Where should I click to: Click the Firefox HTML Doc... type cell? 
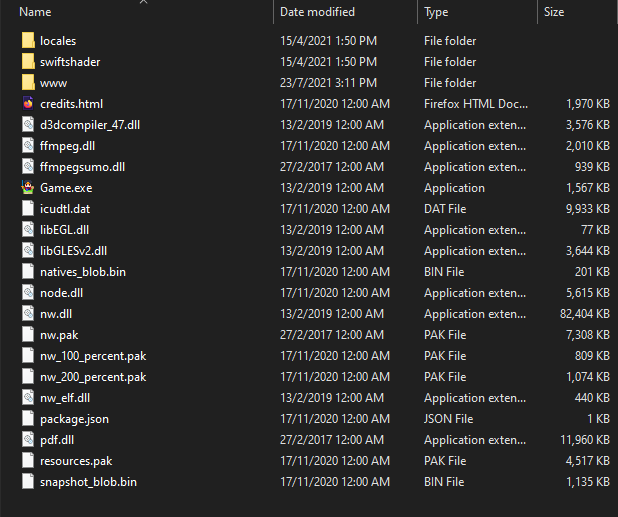click(476, 104)
